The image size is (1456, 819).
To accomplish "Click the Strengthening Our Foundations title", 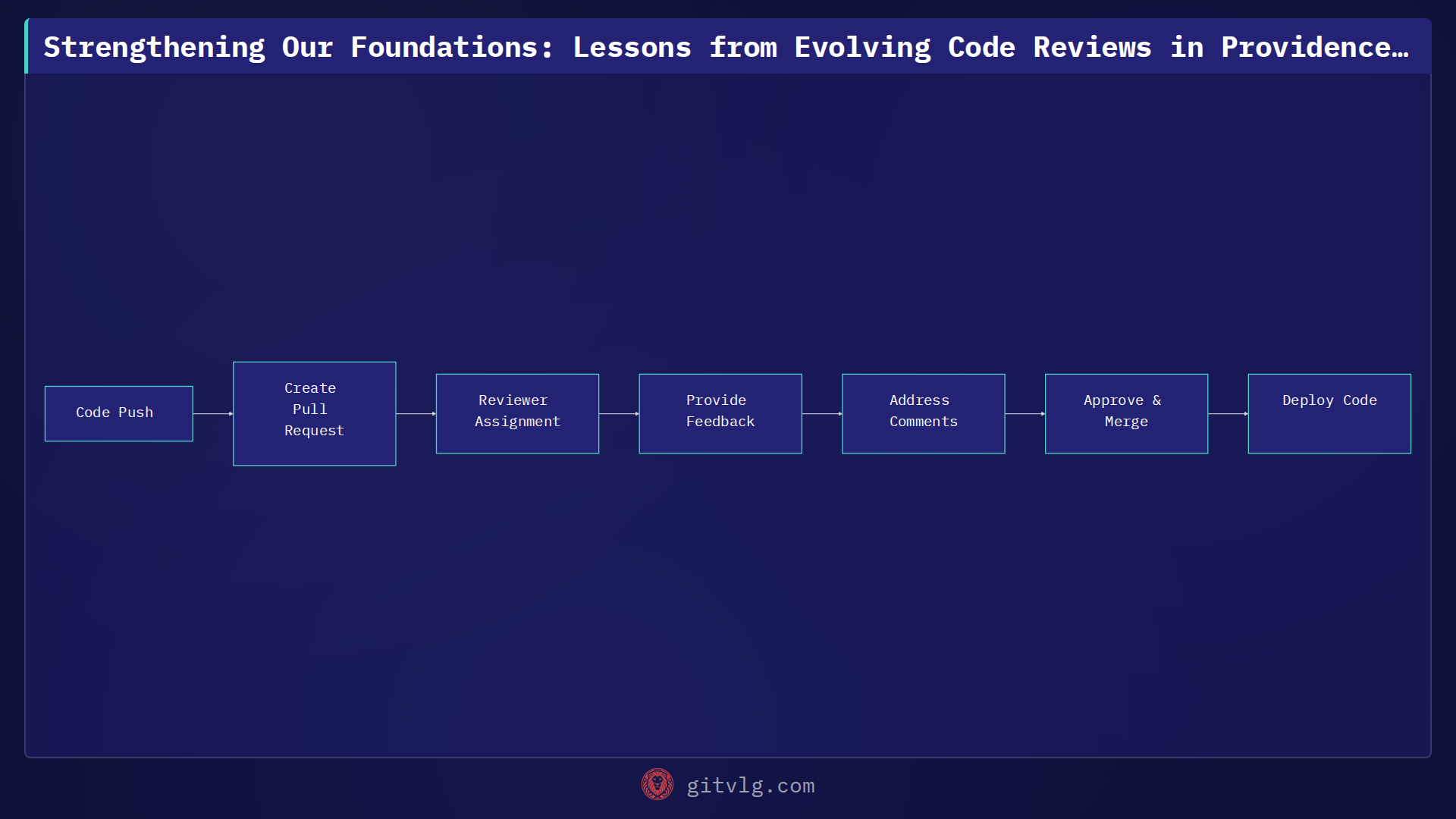I will pos(726,47).
